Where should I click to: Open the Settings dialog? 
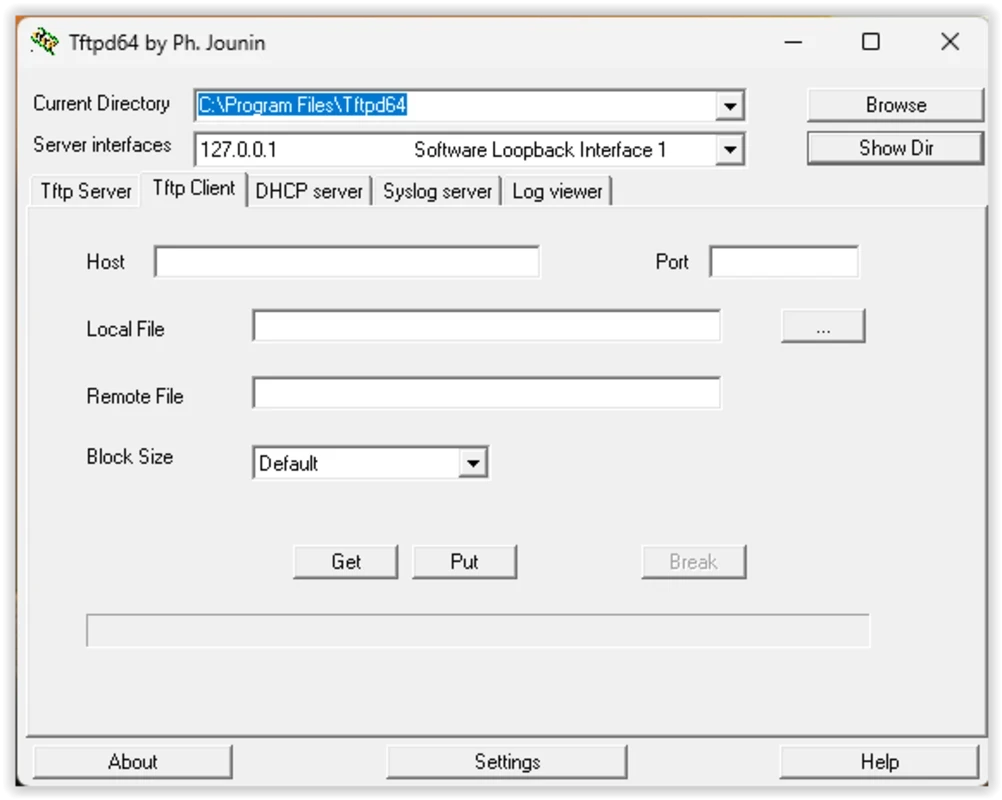(x=507, y=762)
